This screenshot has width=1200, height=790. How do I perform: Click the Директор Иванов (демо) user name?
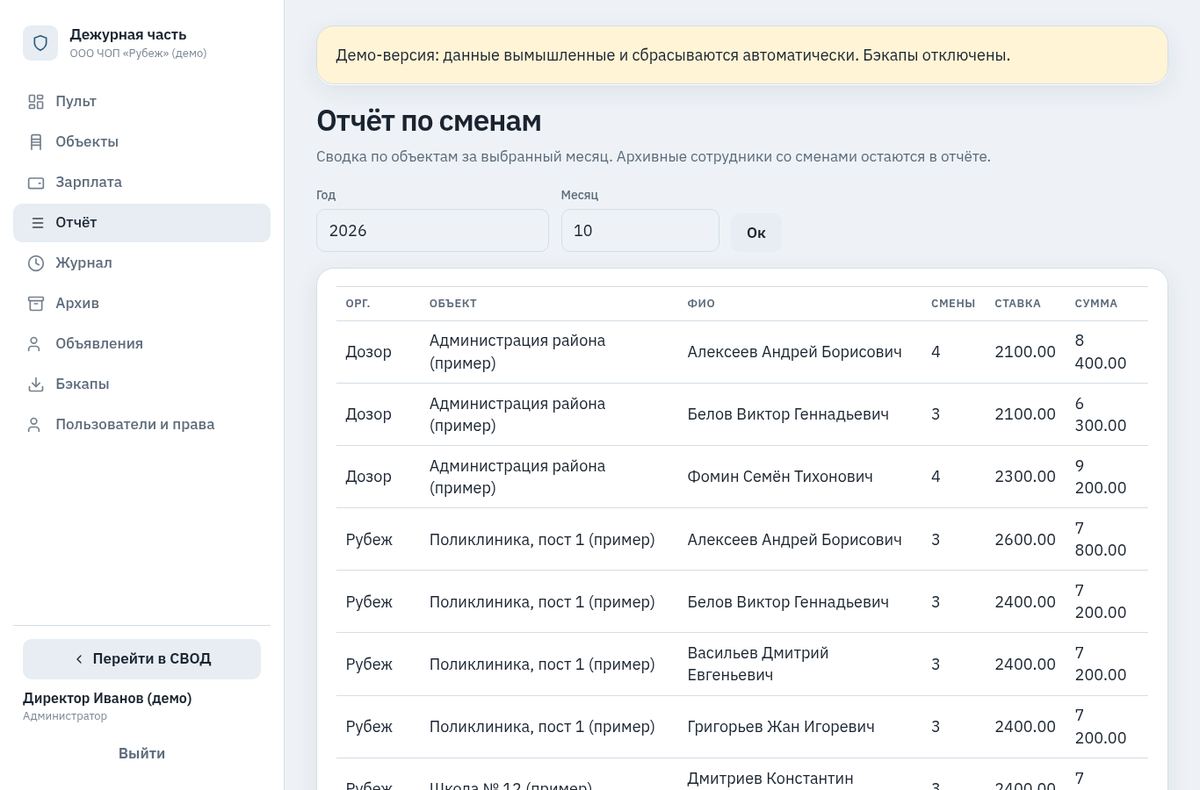point(107,699)
